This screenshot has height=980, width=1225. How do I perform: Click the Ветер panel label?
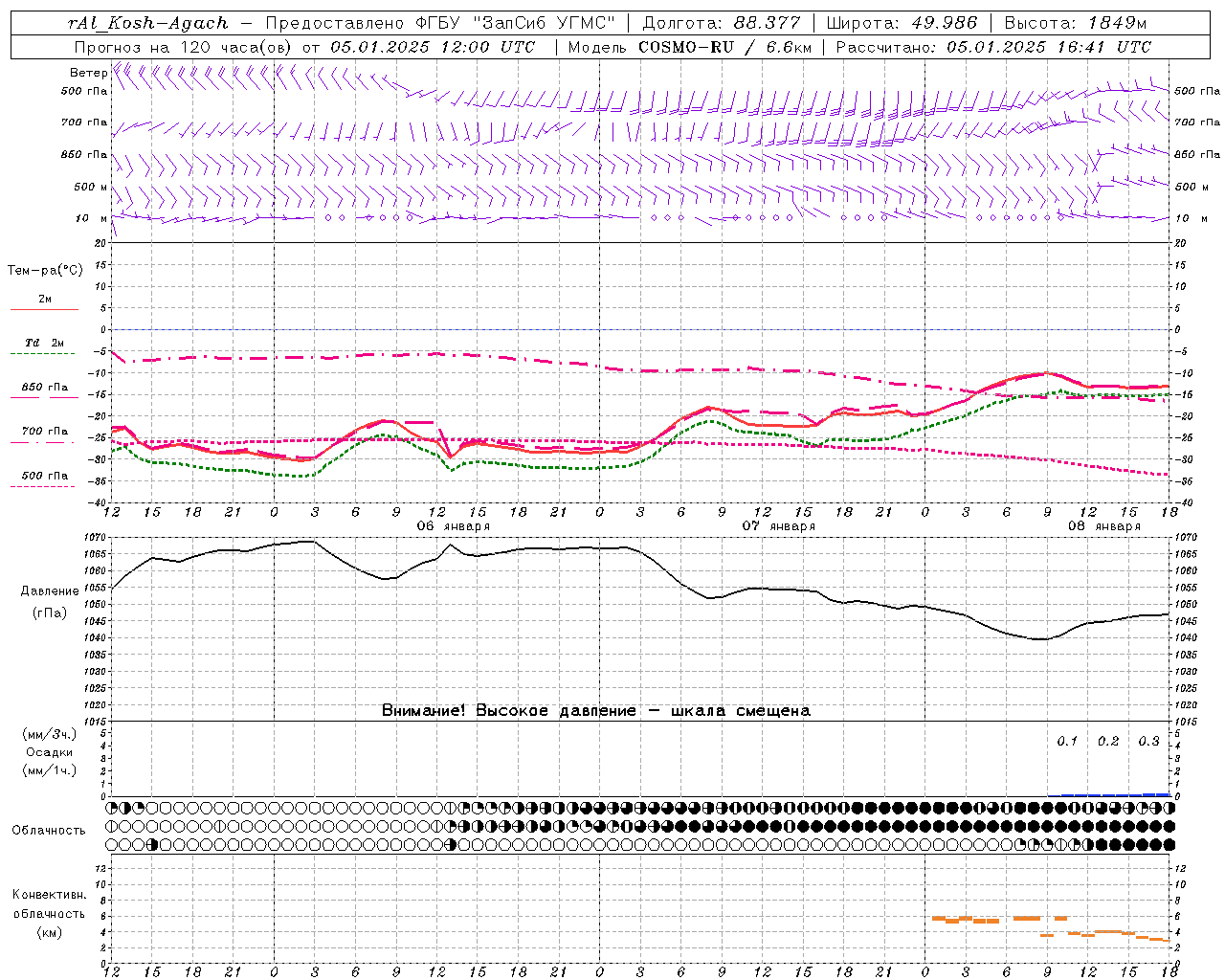click(88, 73)
